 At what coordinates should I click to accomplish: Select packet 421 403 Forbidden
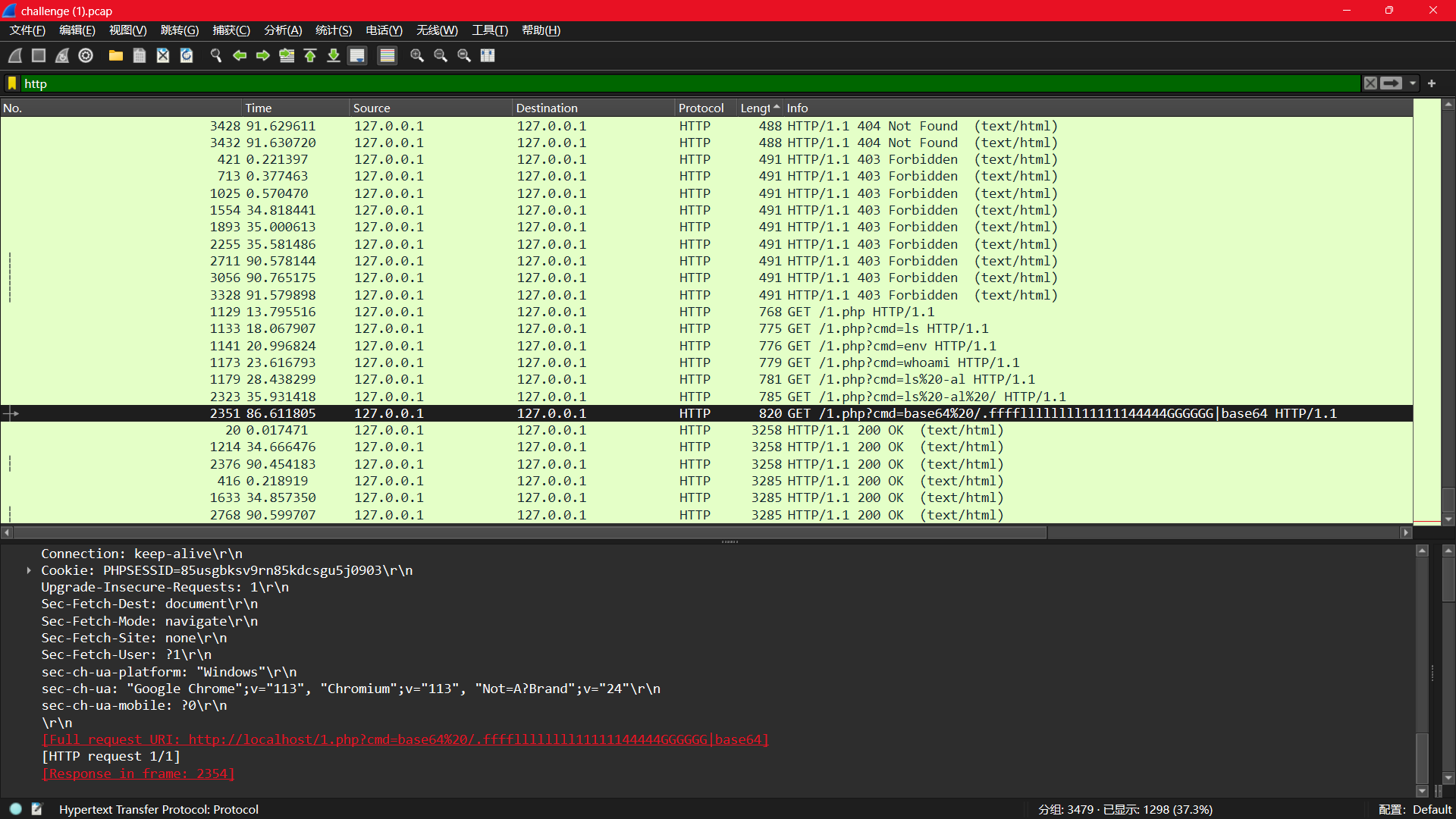point(706,159)
